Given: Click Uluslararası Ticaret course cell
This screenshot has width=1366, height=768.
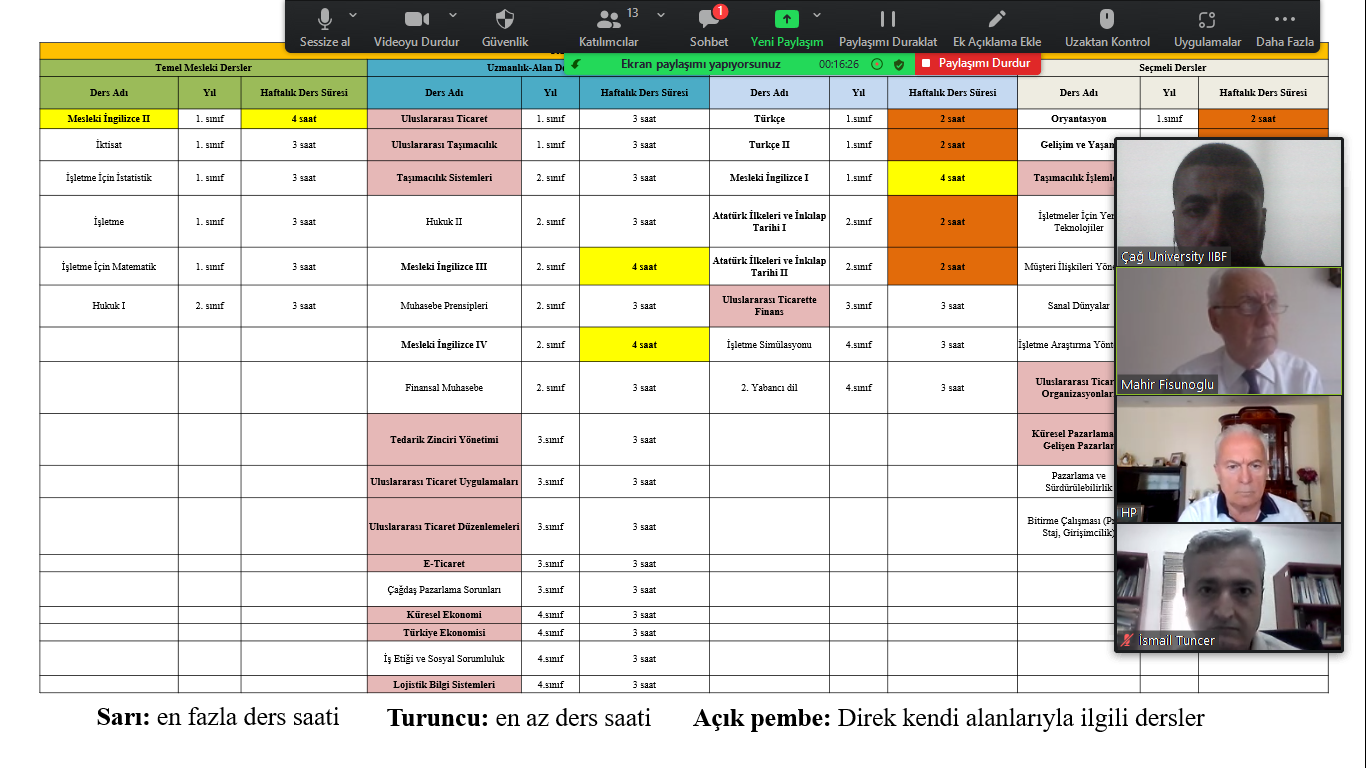Looking at the screenshot, I should (x=444, y=118).
